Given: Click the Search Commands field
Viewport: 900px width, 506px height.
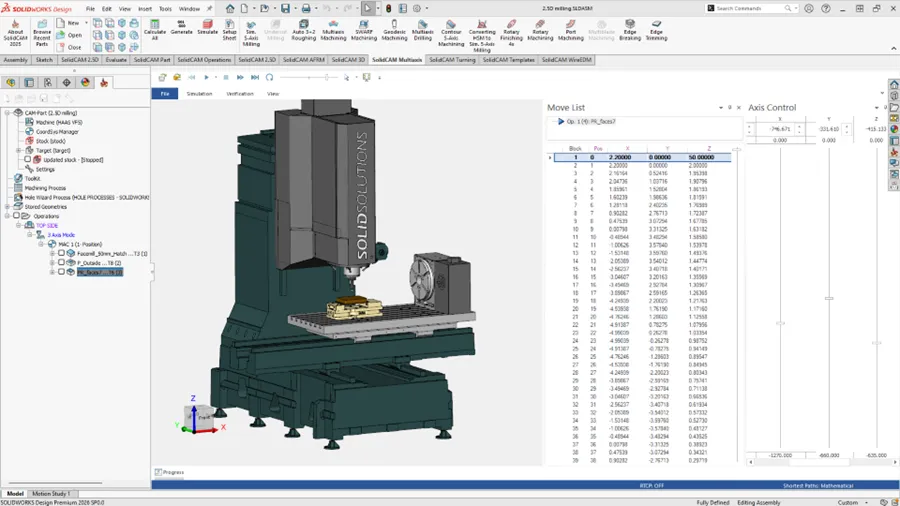Looking at the screenshot, I should coord(750,9).
